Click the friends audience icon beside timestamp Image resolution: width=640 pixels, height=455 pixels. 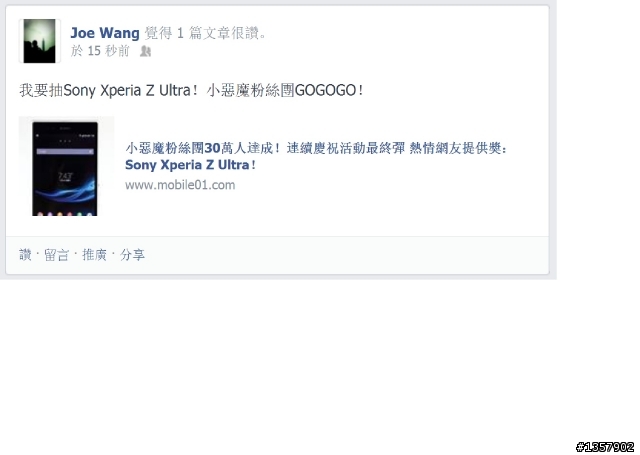coord(146,51)
